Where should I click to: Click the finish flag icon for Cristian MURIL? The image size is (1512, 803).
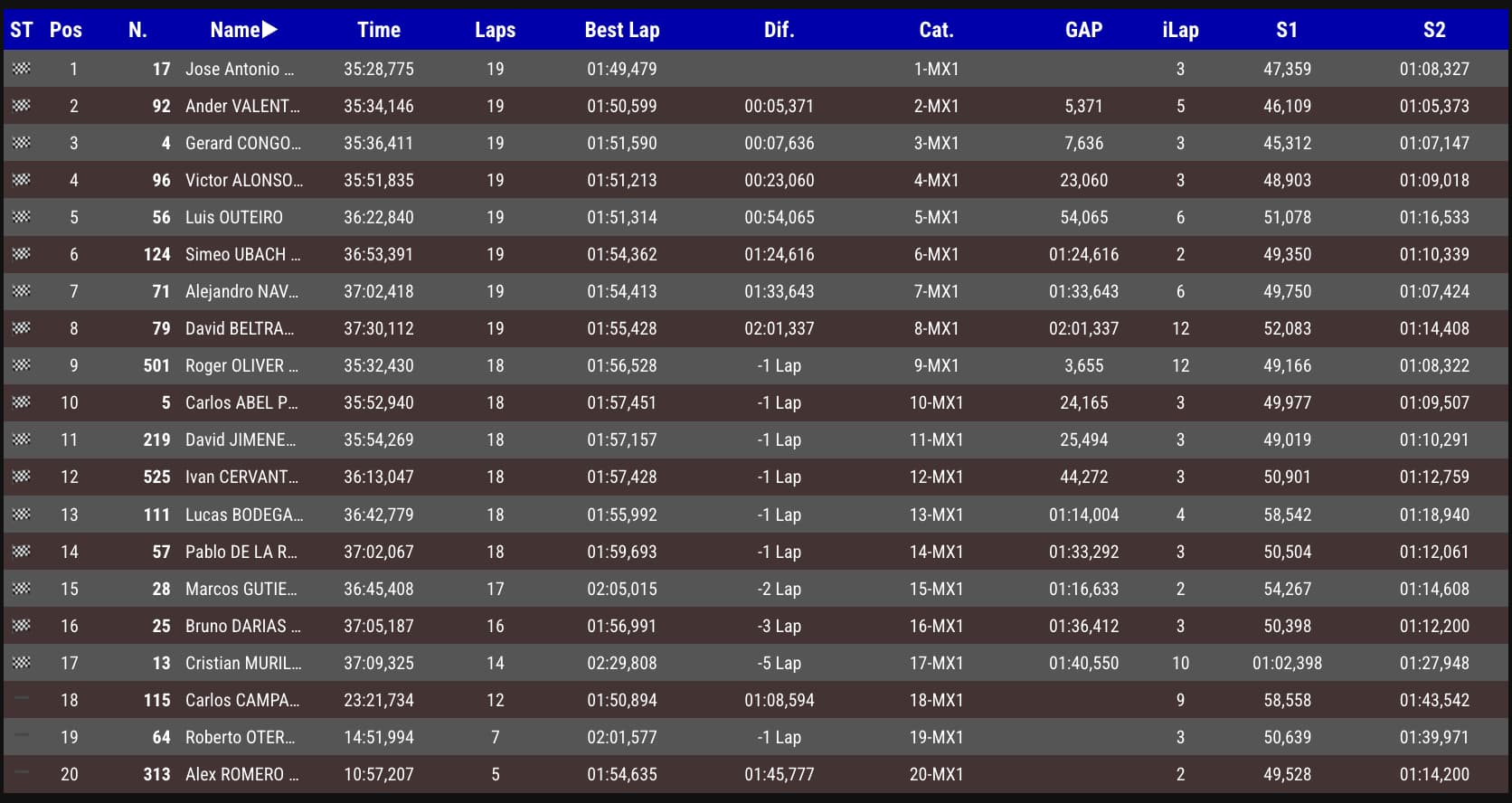22,663
